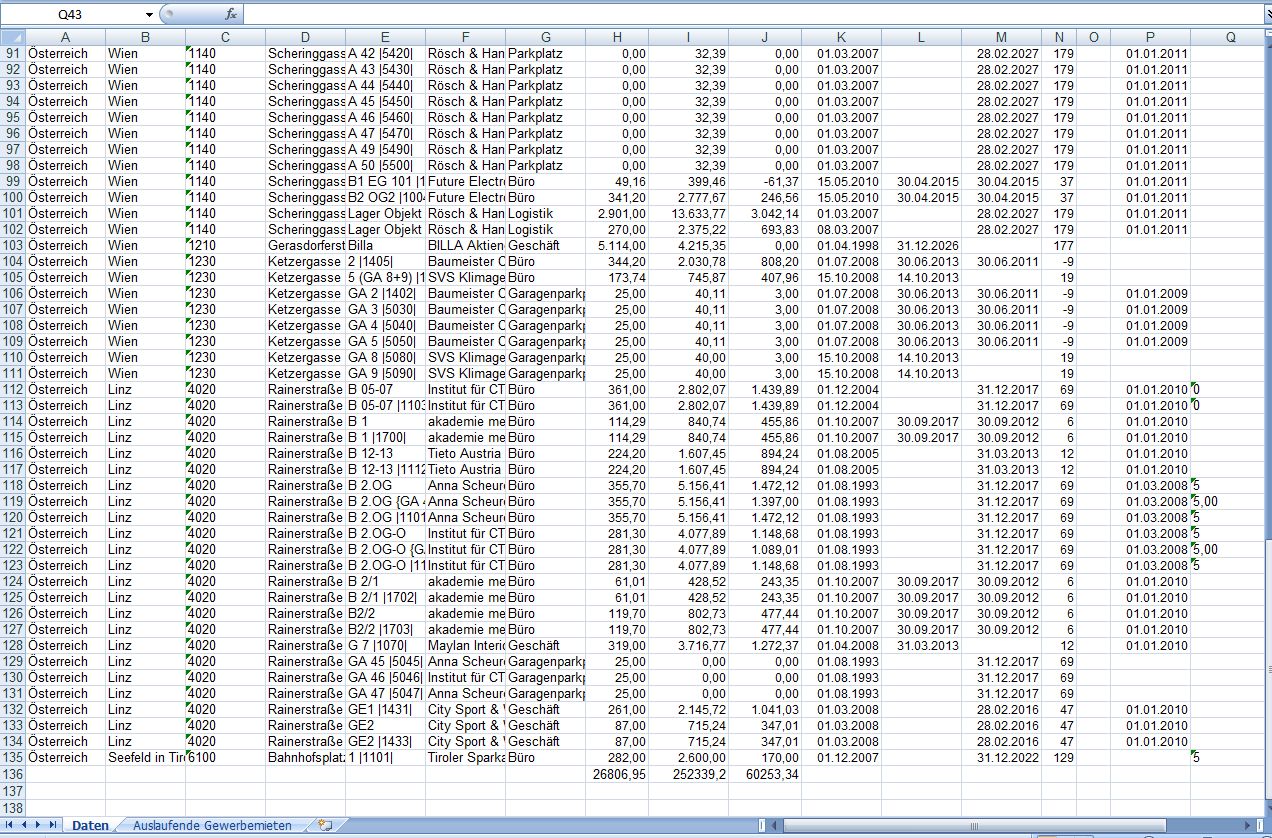Select row 103 header

point(12,245)
